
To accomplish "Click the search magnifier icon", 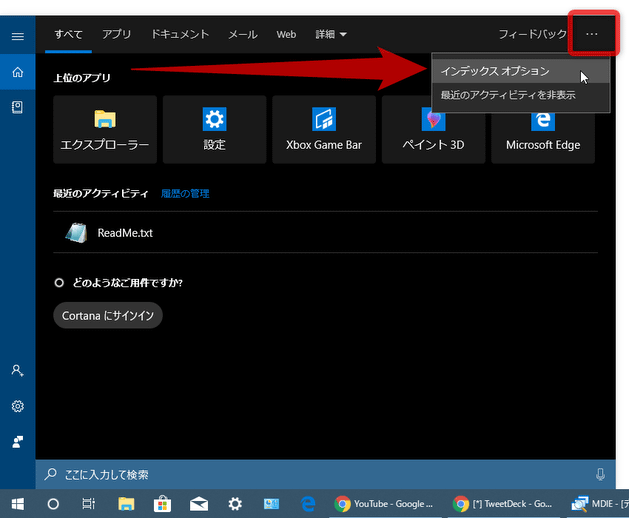I will [x=51, y=474].
